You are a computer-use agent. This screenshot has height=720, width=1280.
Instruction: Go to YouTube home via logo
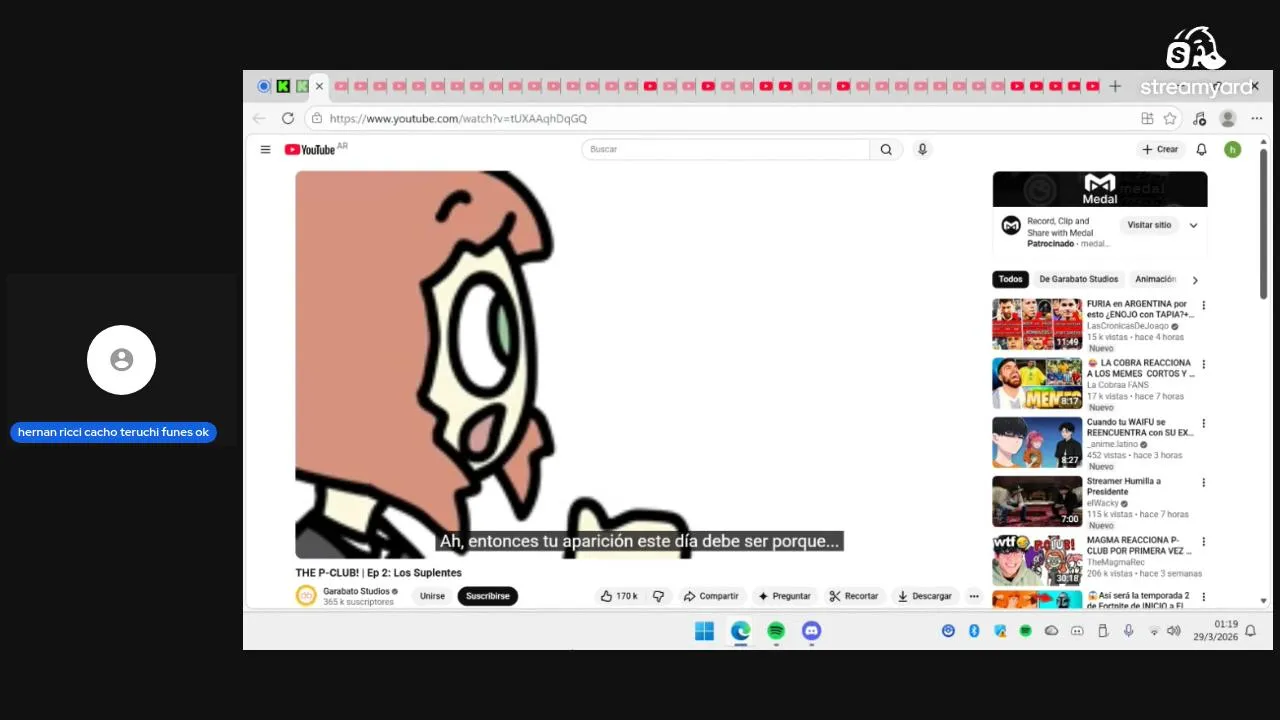pos(310,149)
